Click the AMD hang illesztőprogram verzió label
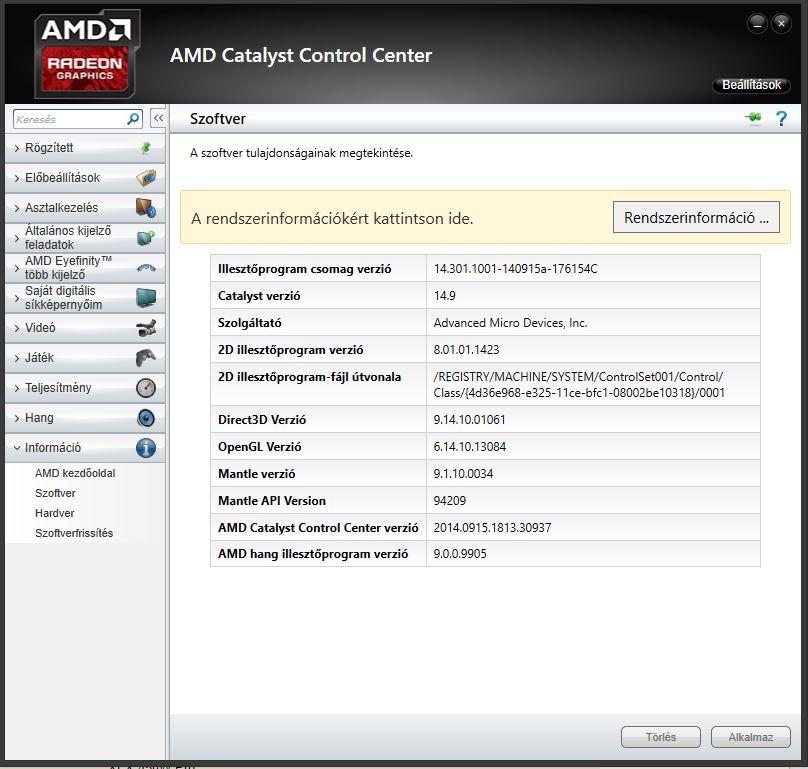808x769 pixels. click(x=313, y=554)
